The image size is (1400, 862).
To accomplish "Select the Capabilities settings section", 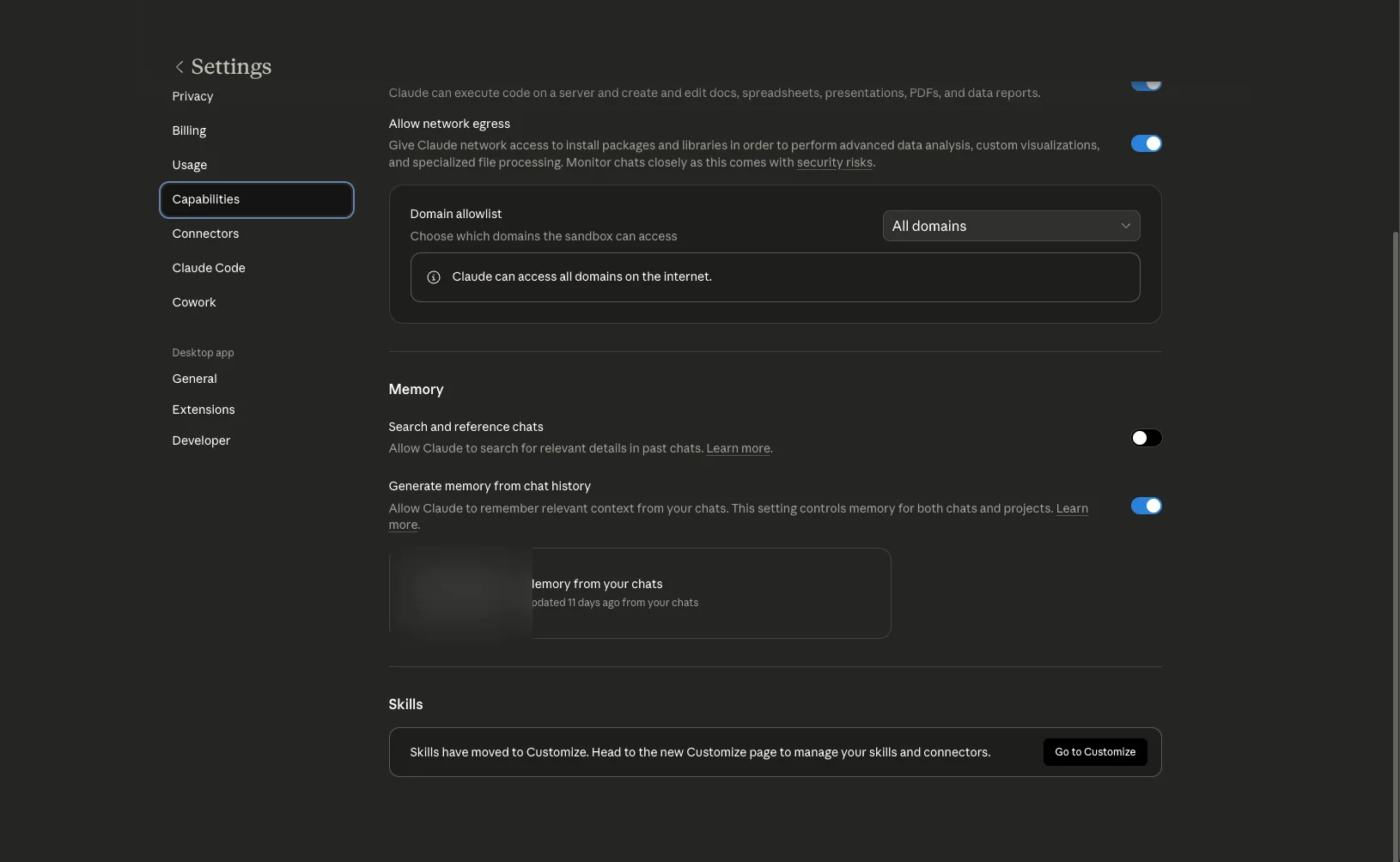I will click(256, 199).
